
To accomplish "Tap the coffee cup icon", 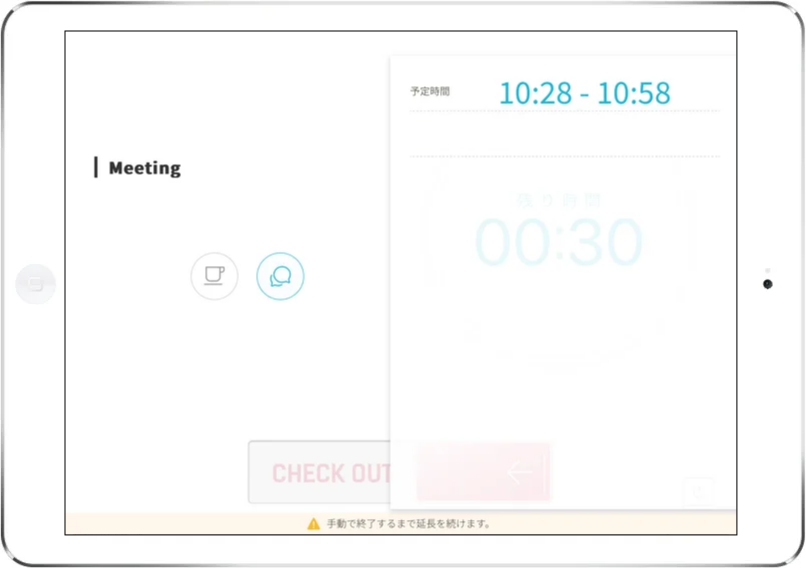I will pos(214,276).
